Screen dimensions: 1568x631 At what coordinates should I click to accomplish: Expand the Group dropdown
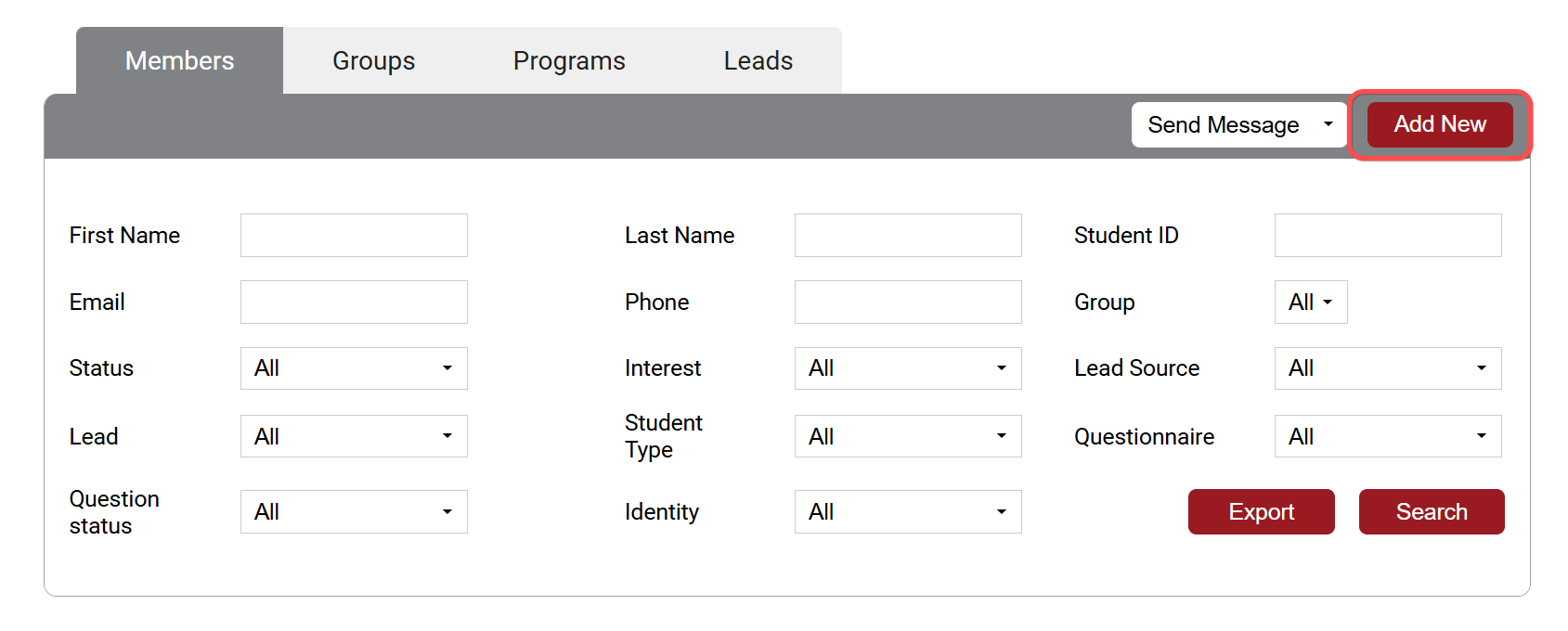[x=1310, y=303]
